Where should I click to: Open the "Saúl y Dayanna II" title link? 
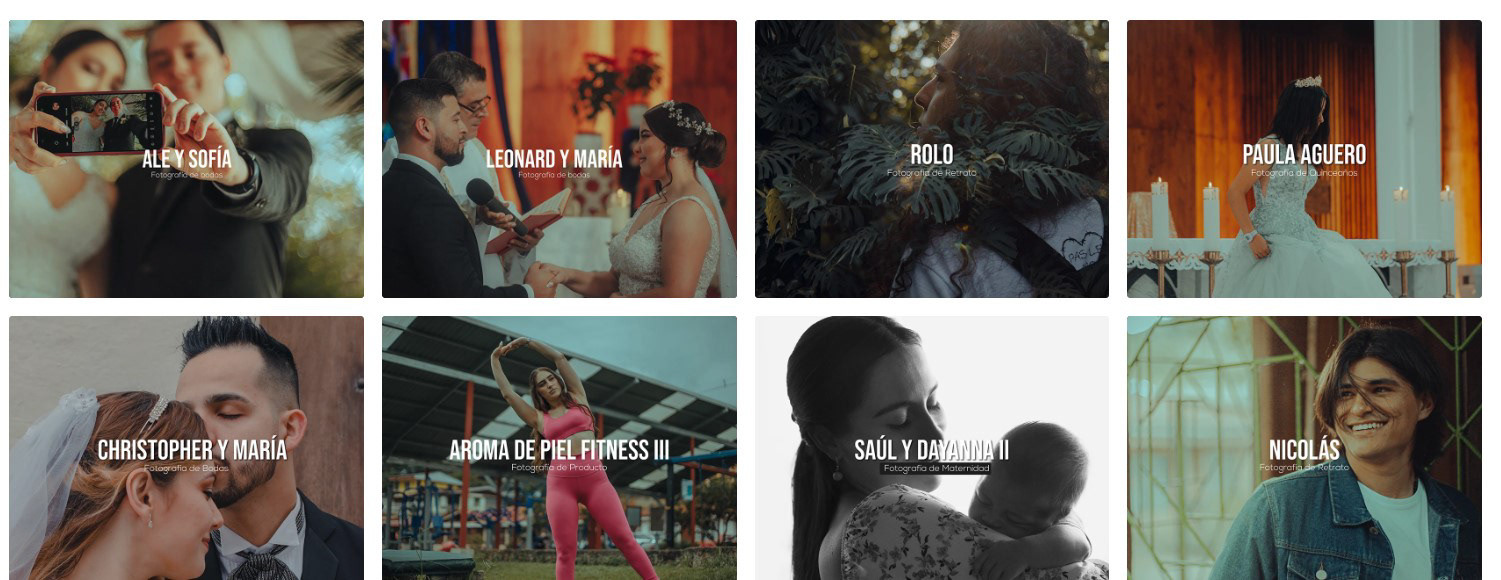coord(931,451)
